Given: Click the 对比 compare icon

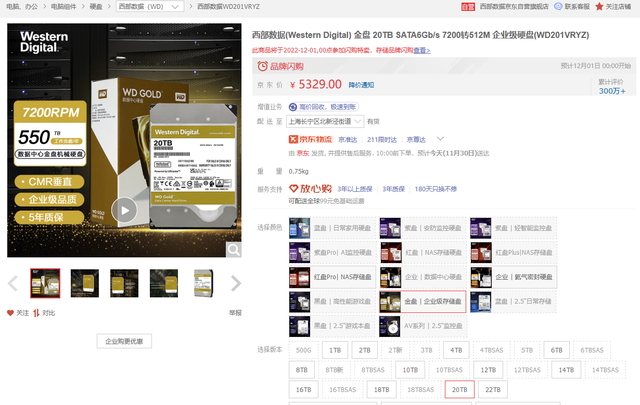Looking at the screenshot, I should pos(36,313).
